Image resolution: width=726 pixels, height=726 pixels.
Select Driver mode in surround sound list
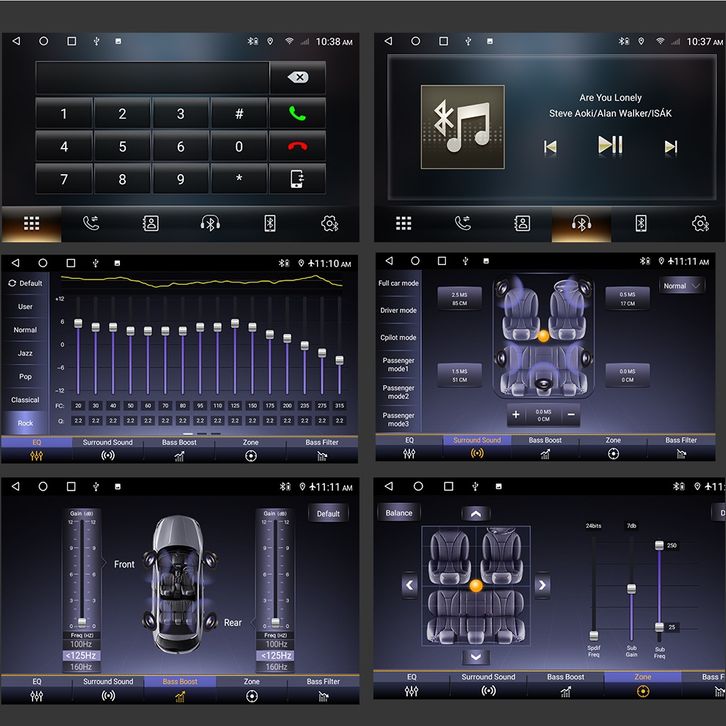click(x=398, y=310)
